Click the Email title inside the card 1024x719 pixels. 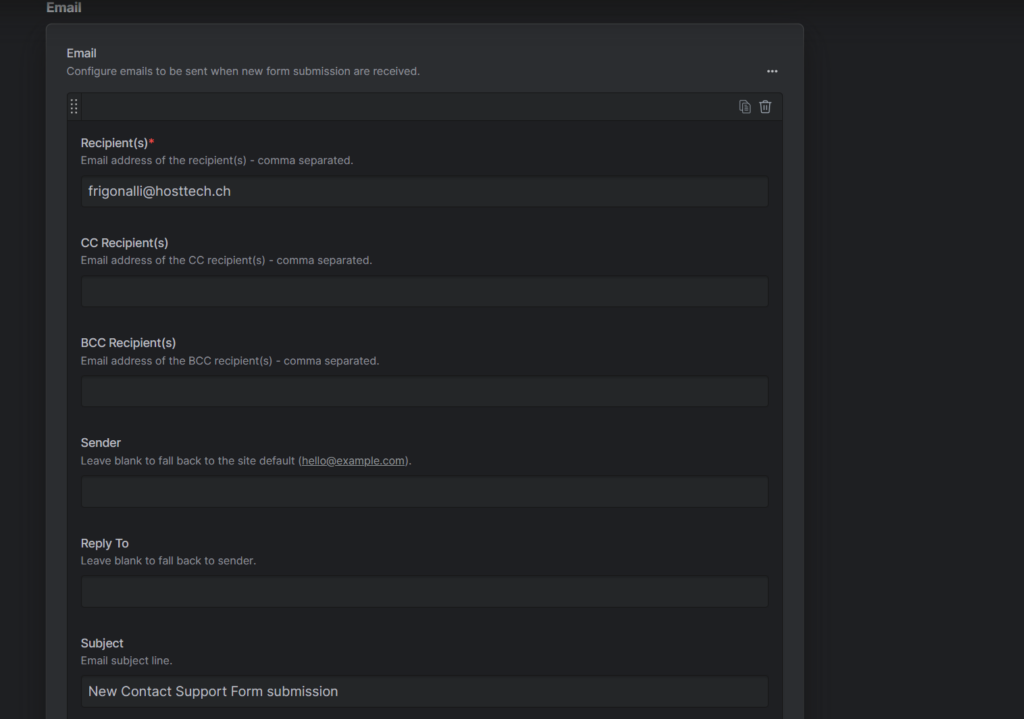82,53
